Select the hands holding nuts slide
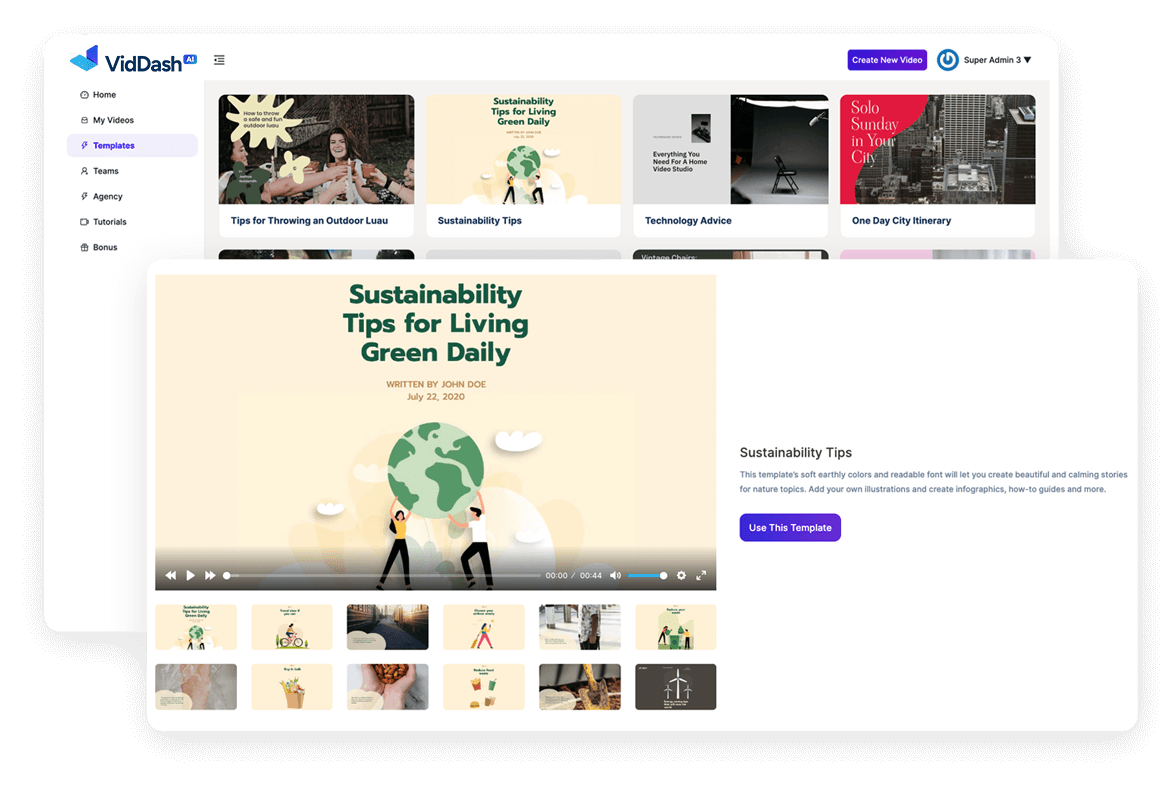Screen dimensions: 1163x786 [x=387, y=687]
